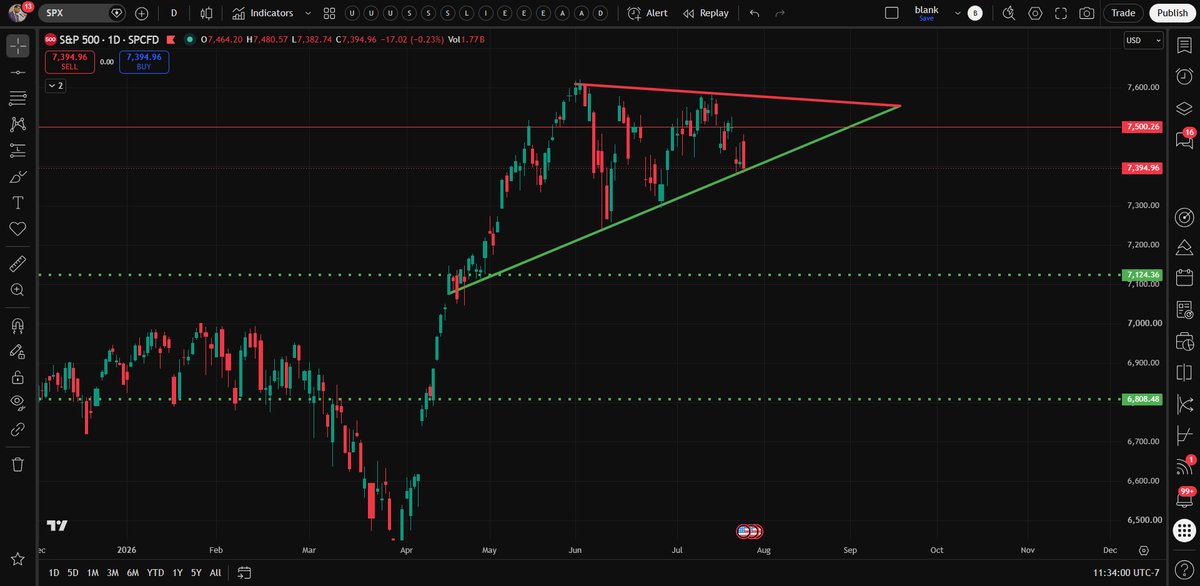Viewport: 1200px width, 586px height.
Task: Select the Text annotation tool
Action: click(17, 202)
